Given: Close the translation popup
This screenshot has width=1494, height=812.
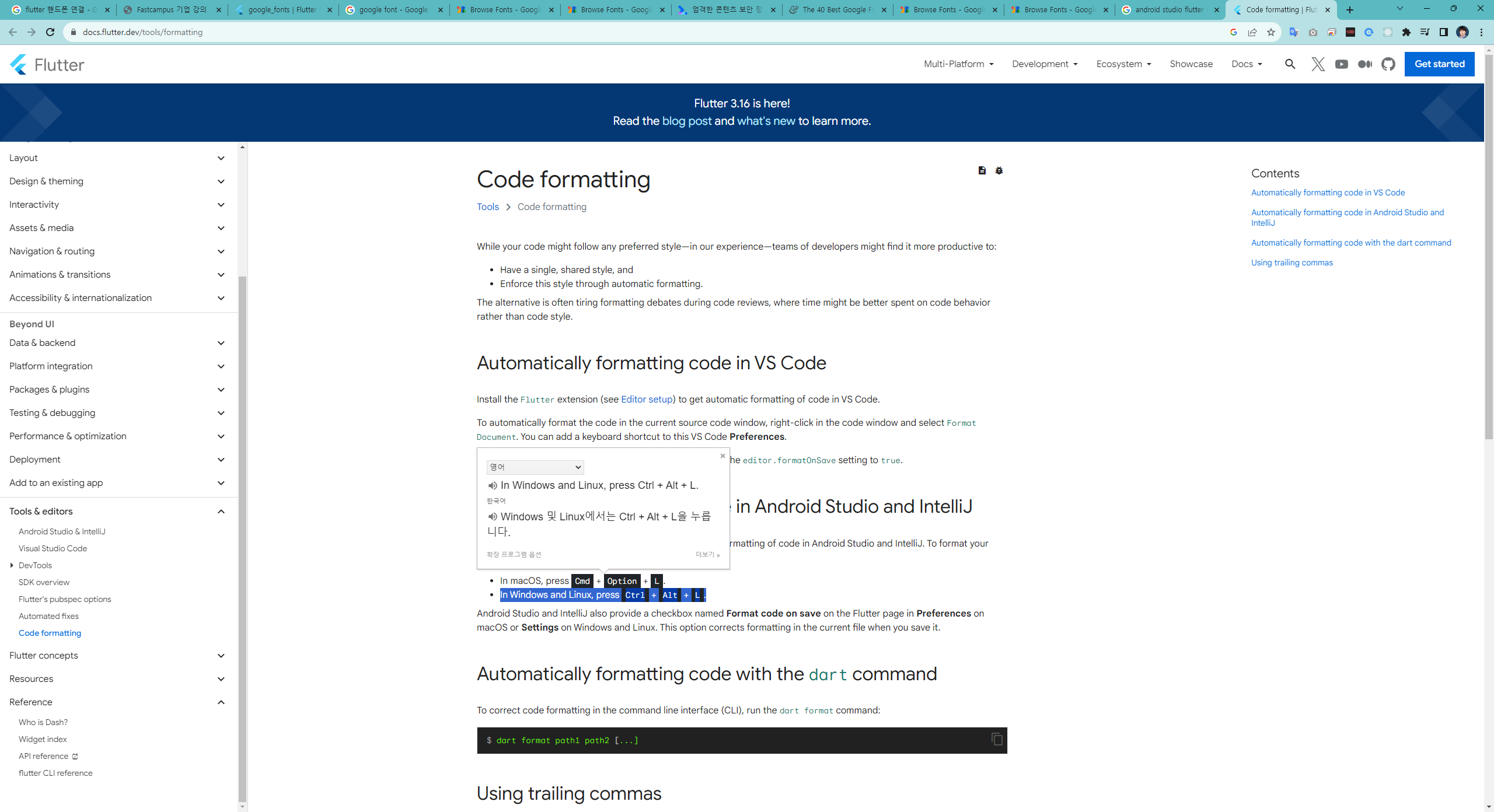Looking at the screenshot, I should [722, 456].
